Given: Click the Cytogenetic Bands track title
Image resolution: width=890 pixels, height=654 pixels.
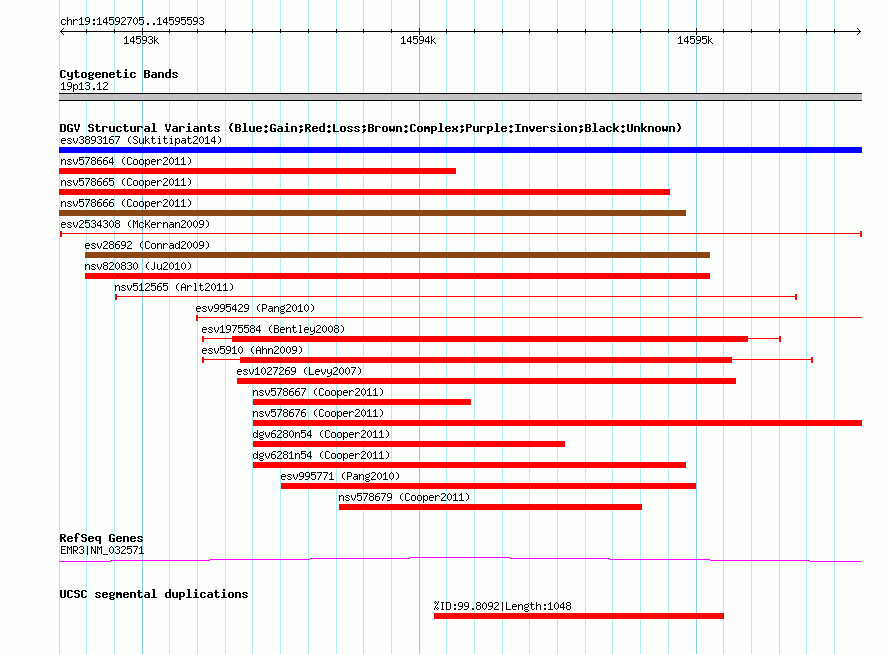Looking at the screenshot, I should tap(119, 74).
